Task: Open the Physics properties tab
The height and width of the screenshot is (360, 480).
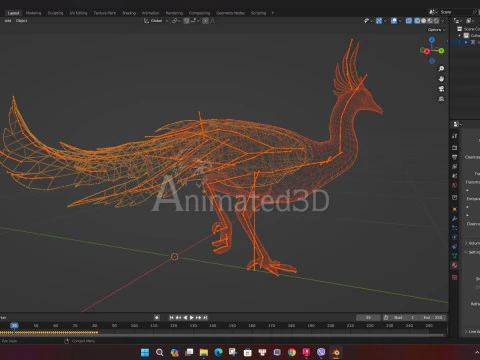Action: (454, 237)
